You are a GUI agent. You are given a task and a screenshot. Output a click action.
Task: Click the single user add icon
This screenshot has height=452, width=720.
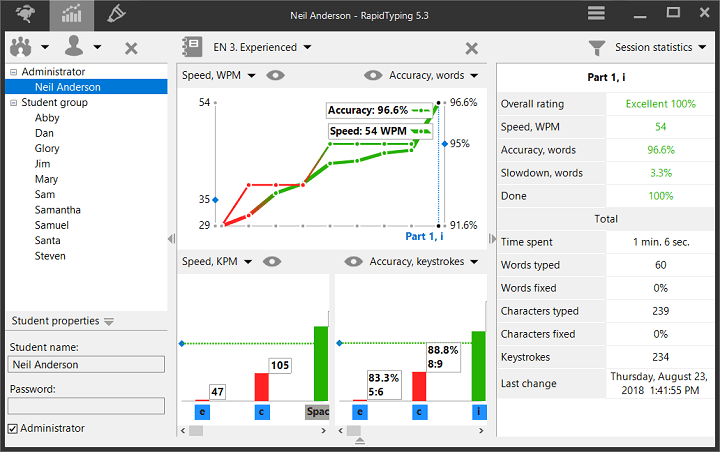point(74,47)
